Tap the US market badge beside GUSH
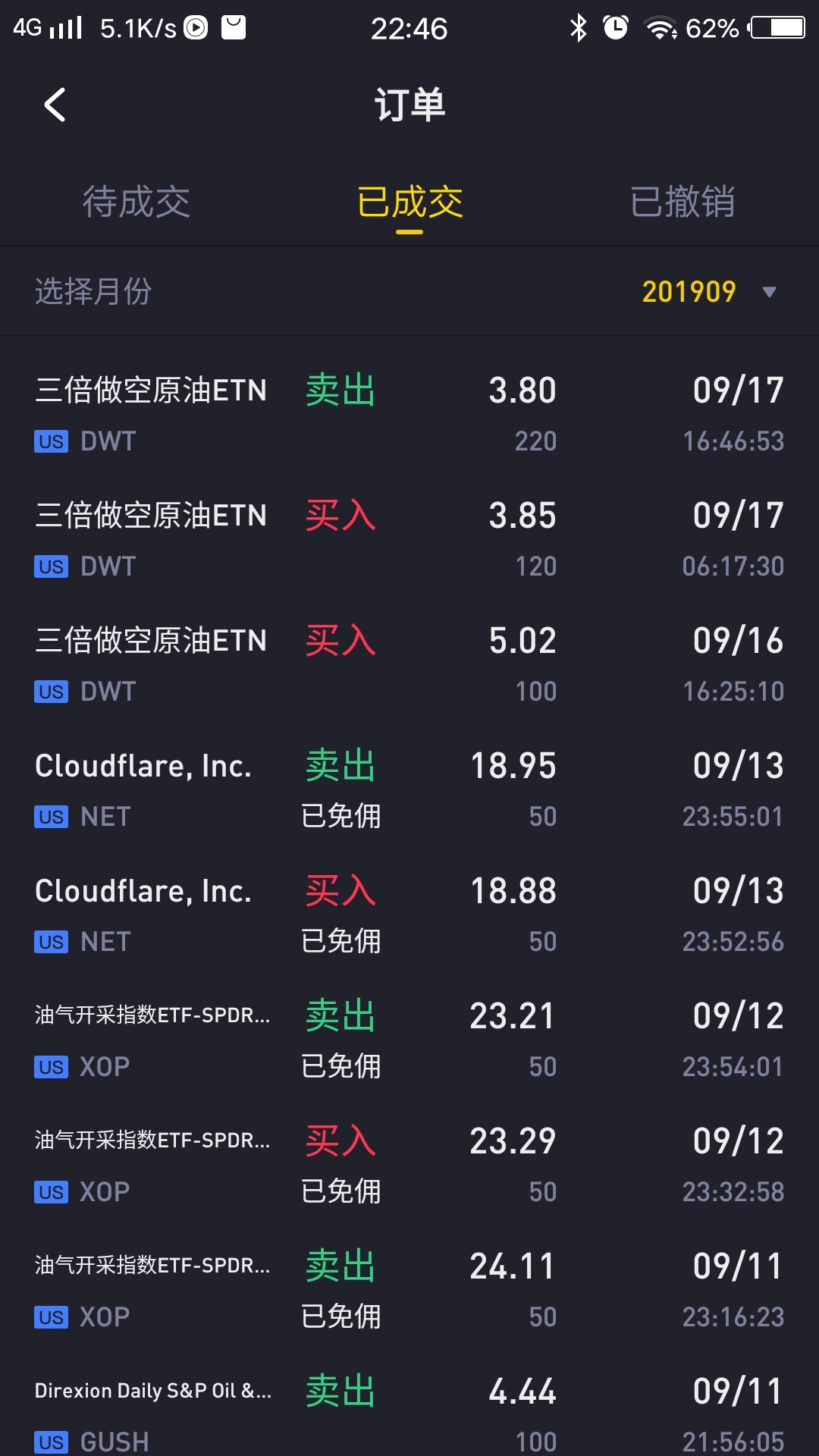The width and height of the screenshot is (819, 1456). (x=51, y=1442)
